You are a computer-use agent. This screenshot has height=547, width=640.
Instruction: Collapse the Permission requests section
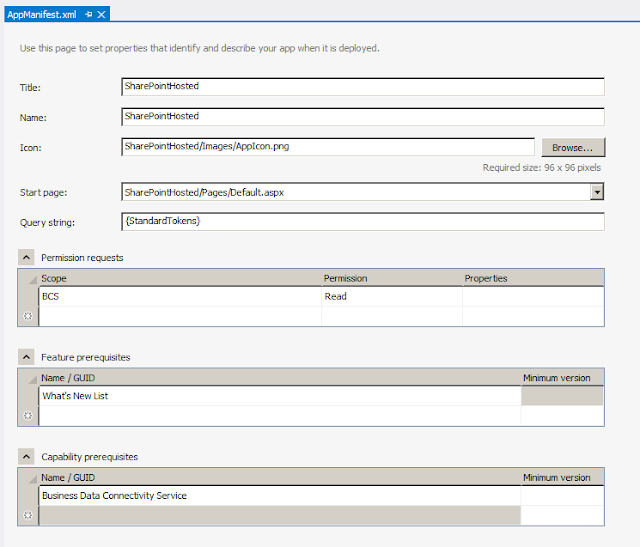(25, 257)
